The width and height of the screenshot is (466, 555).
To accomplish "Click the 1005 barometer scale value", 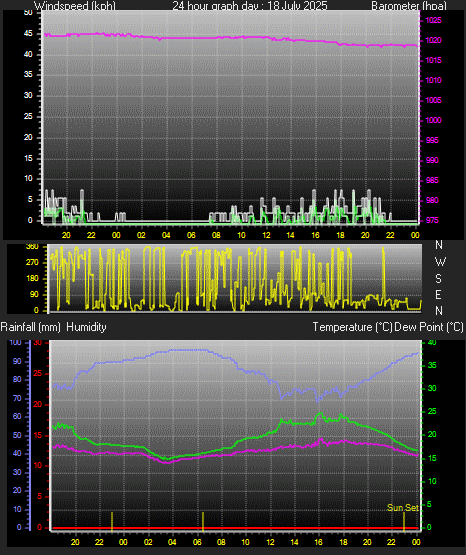I will point(433,100).
